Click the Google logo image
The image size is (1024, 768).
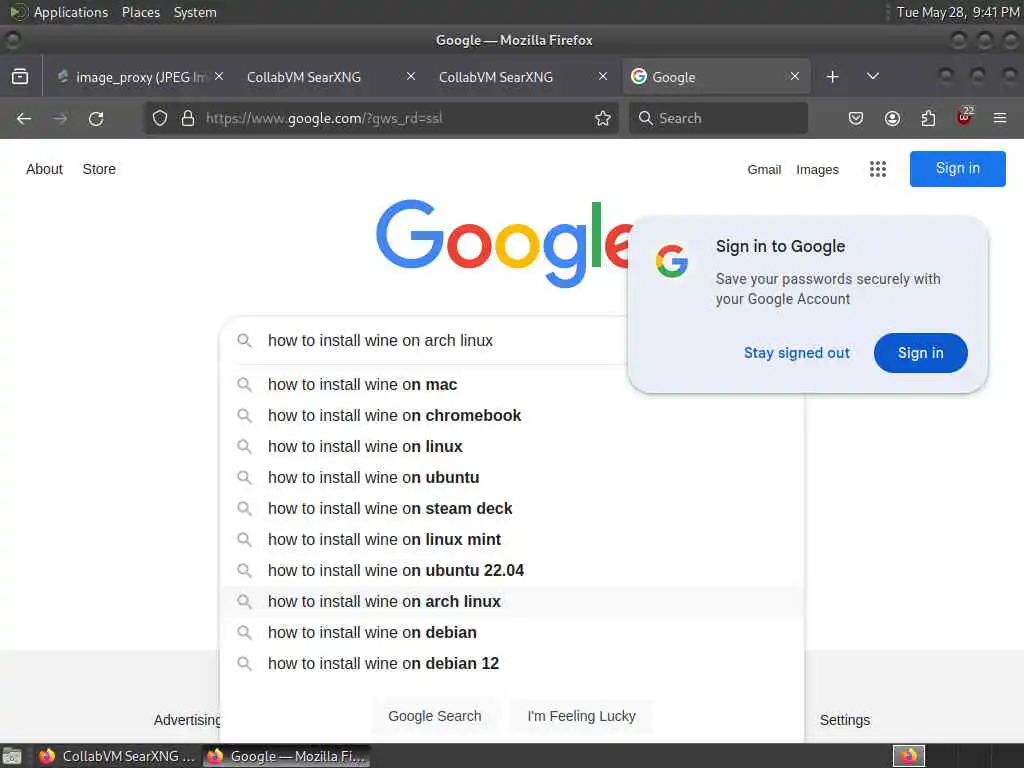pos(504,243)
